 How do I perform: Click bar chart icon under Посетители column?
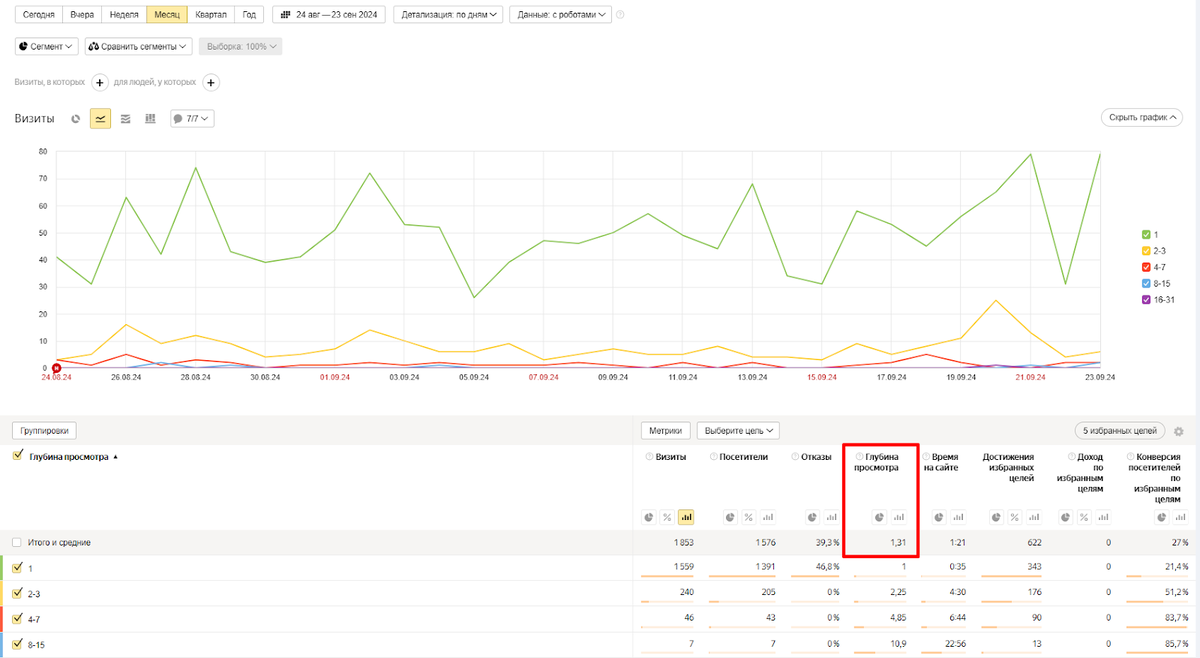(768, 517)
